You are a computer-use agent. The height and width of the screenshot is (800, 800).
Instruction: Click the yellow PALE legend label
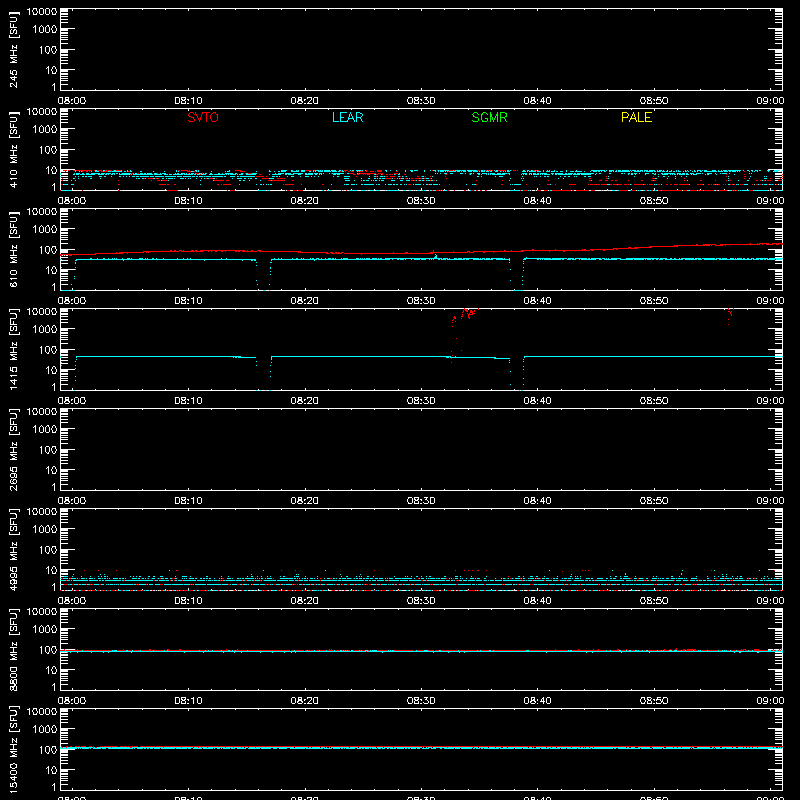point(636,117)
